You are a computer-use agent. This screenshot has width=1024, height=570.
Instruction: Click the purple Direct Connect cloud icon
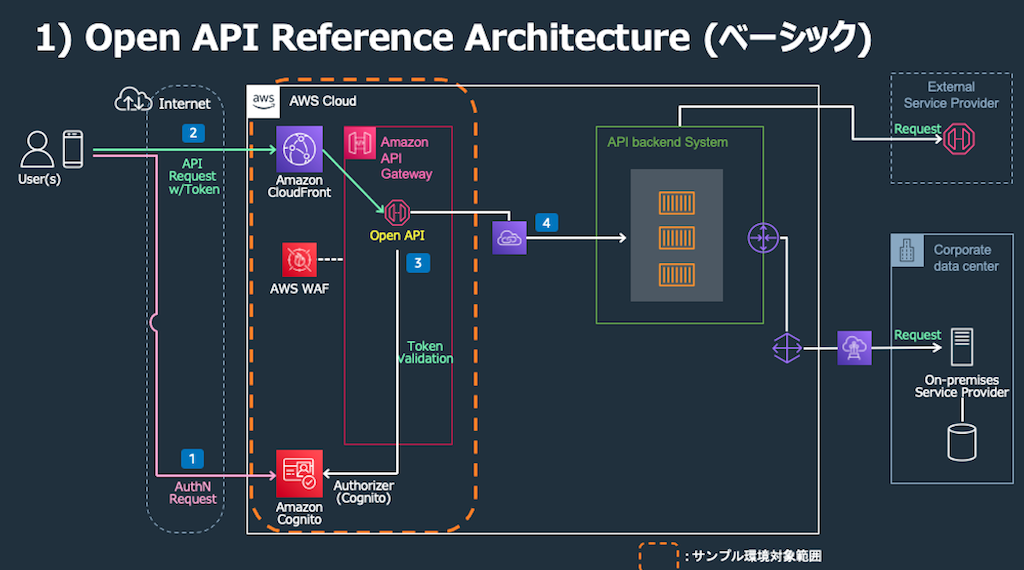[854, 348]
